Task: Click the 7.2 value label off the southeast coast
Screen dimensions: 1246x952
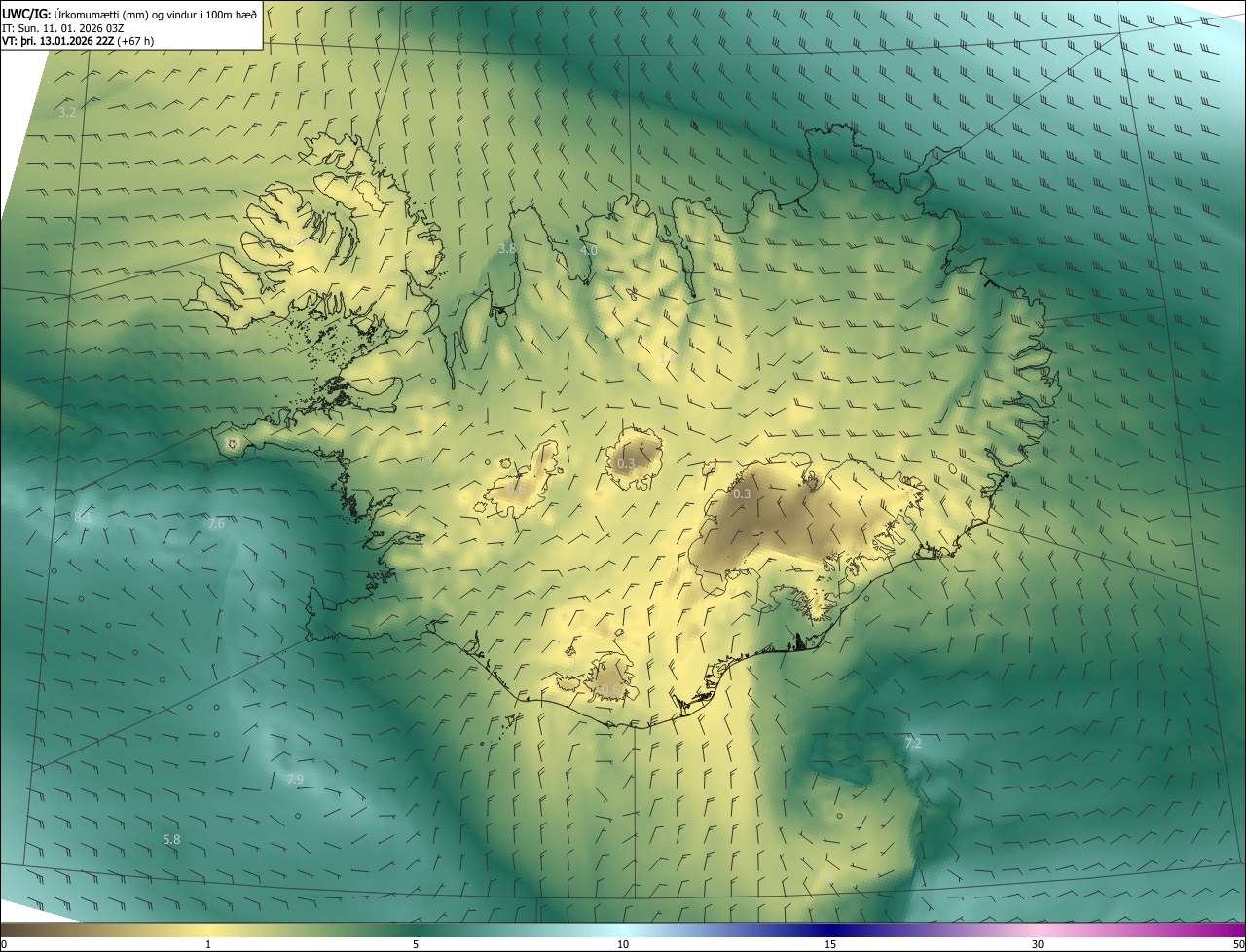Action: [x=913, y=743]
